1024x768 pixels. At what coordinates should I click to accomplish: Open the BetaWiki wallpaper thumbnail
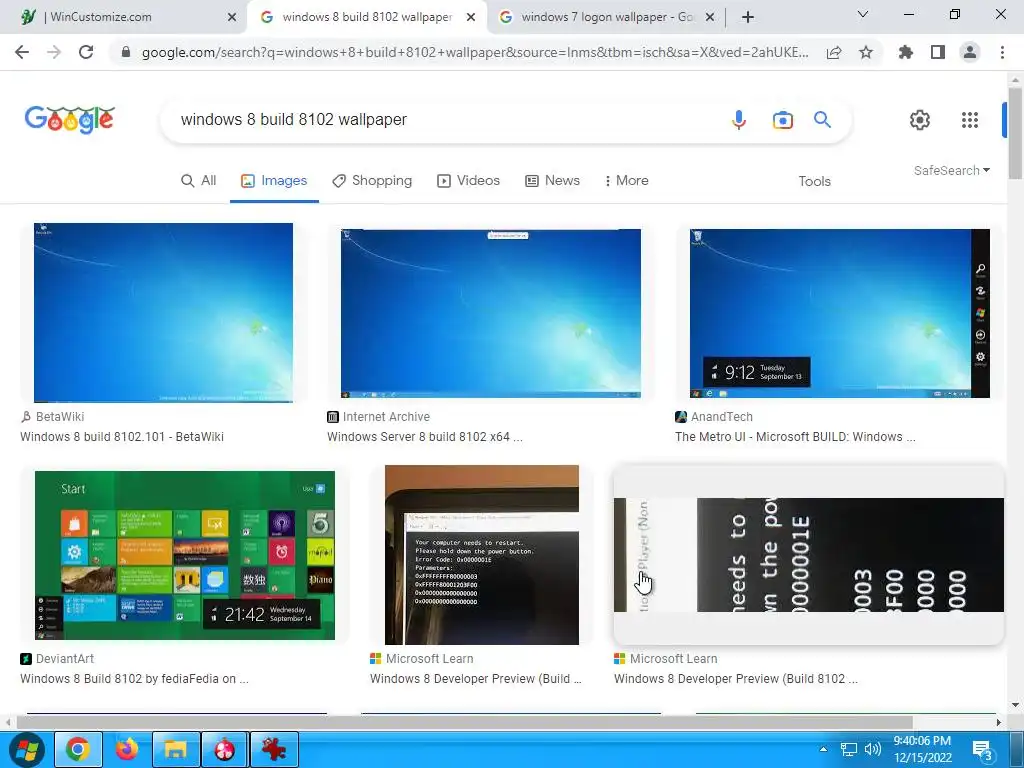(163, 313)
